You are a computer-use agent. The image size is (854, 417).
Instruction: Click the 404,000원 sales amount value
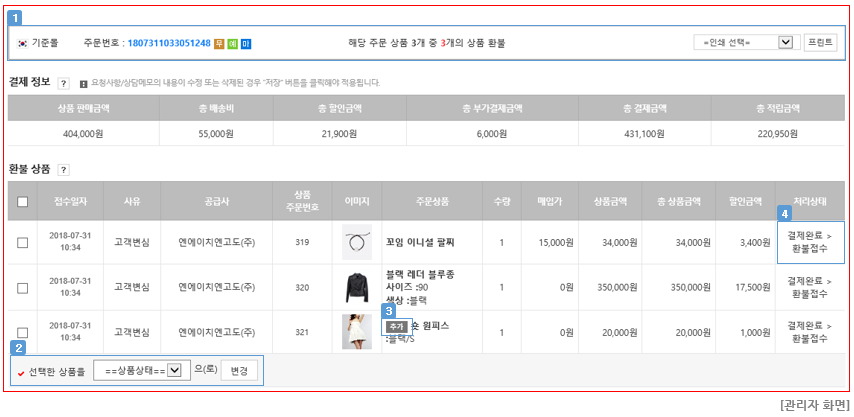(83, 133)
